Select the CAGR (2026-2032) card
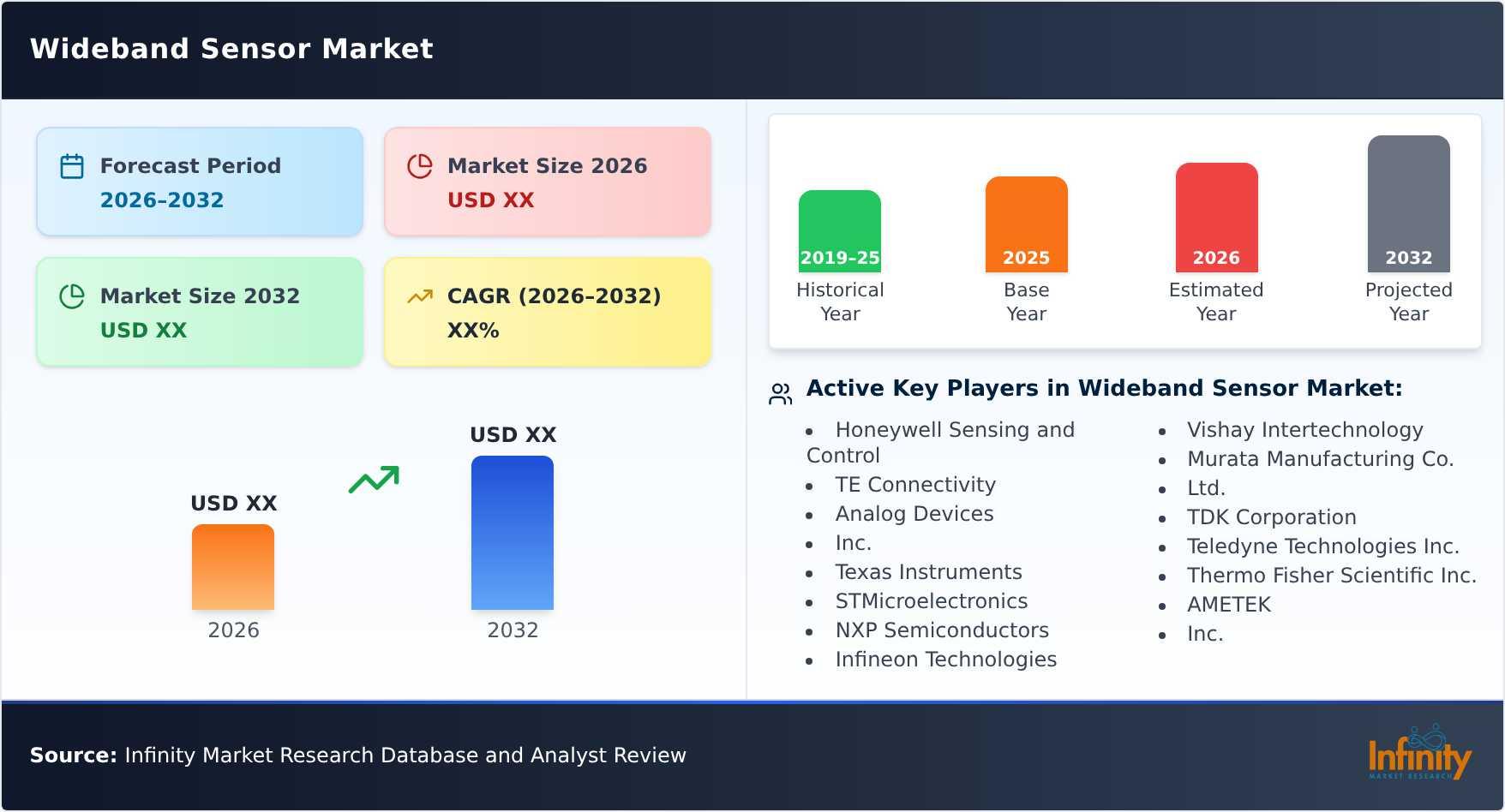Image resolution: width=1505 pixels, height=812 pixels. [548, 312]
